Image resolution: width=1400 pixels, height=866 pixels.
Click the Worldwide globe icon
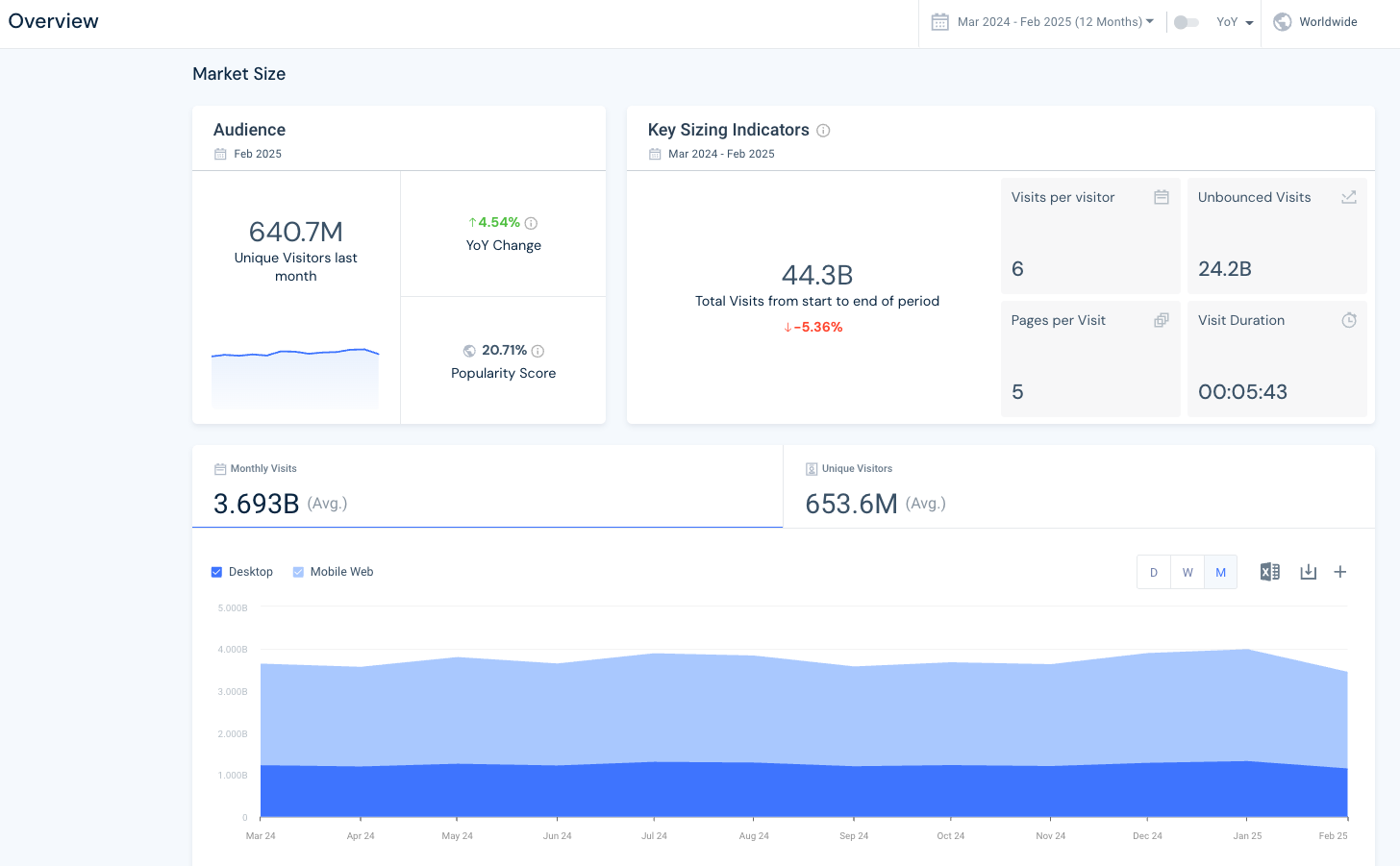tap(1283, 21)
